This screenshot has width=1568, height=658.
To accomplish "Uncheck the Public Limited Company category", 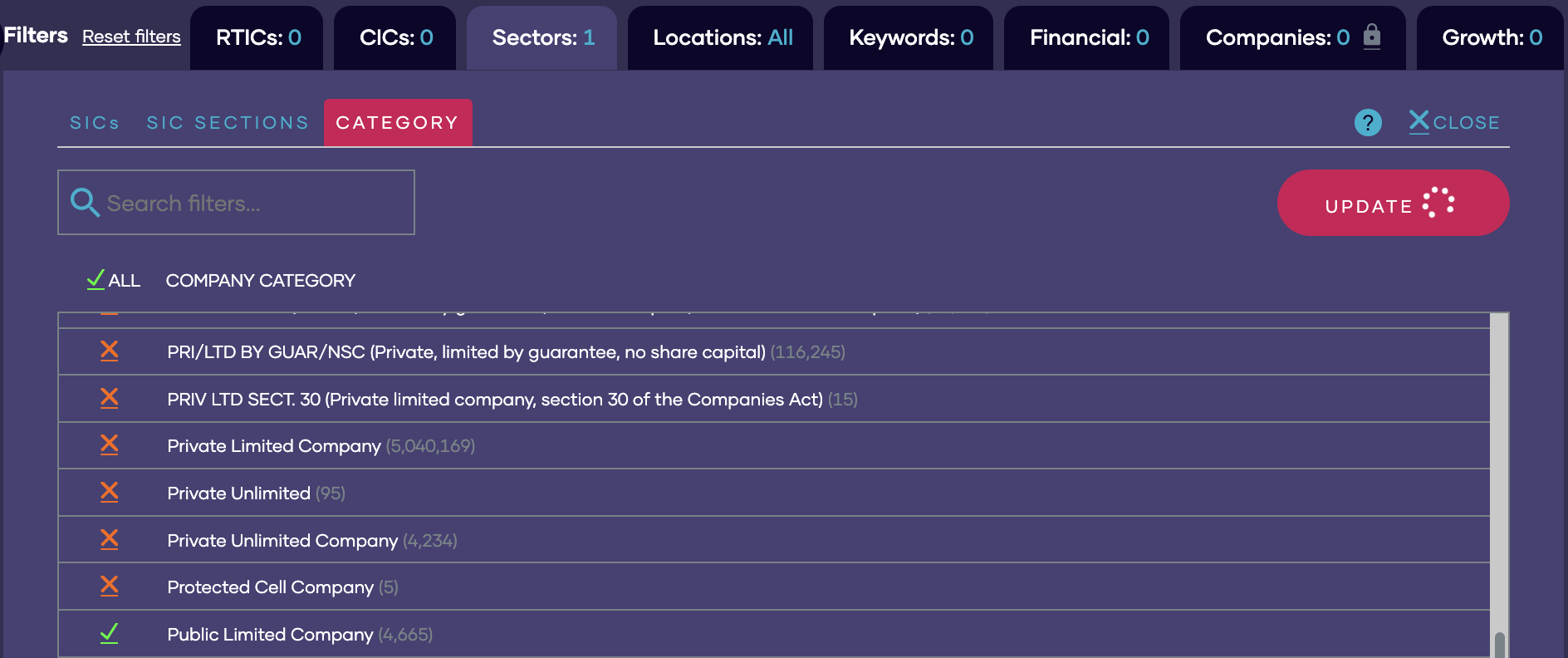I will [109, 634].
